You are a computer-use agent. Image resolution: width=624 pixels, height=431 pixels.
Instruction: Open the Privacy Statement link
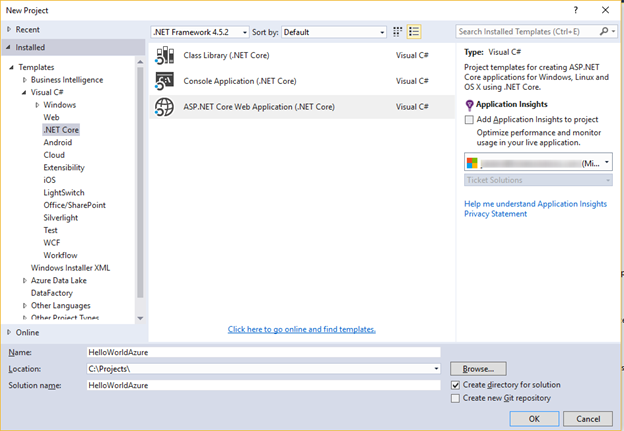[495, 214]
